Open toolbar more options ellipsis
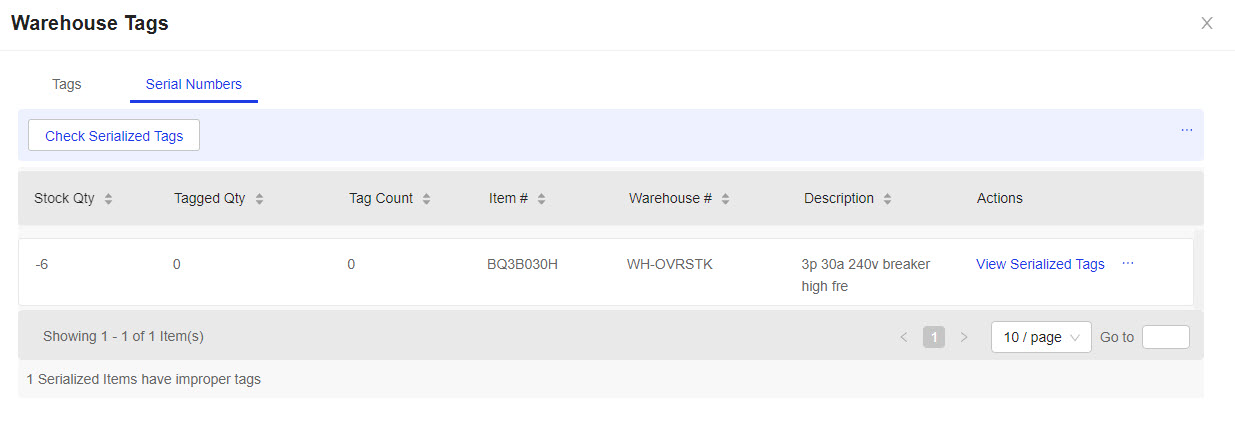Screen dimensions: 1235x423 [1186, 130]
